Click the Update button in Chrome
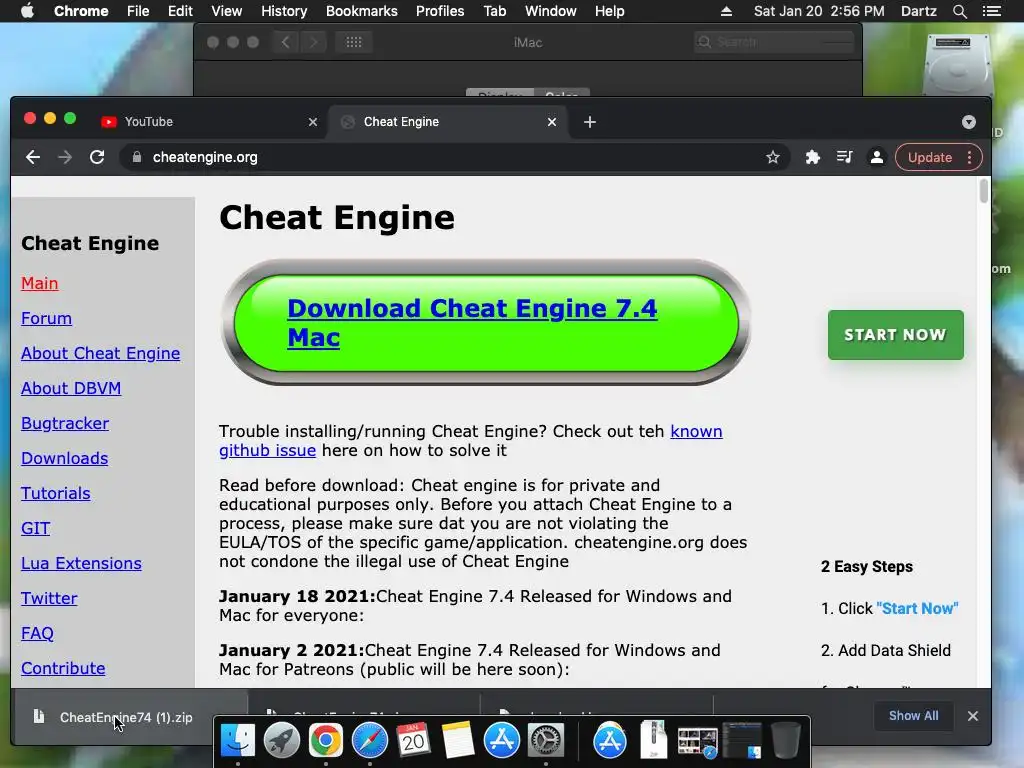 click(929, 157)
